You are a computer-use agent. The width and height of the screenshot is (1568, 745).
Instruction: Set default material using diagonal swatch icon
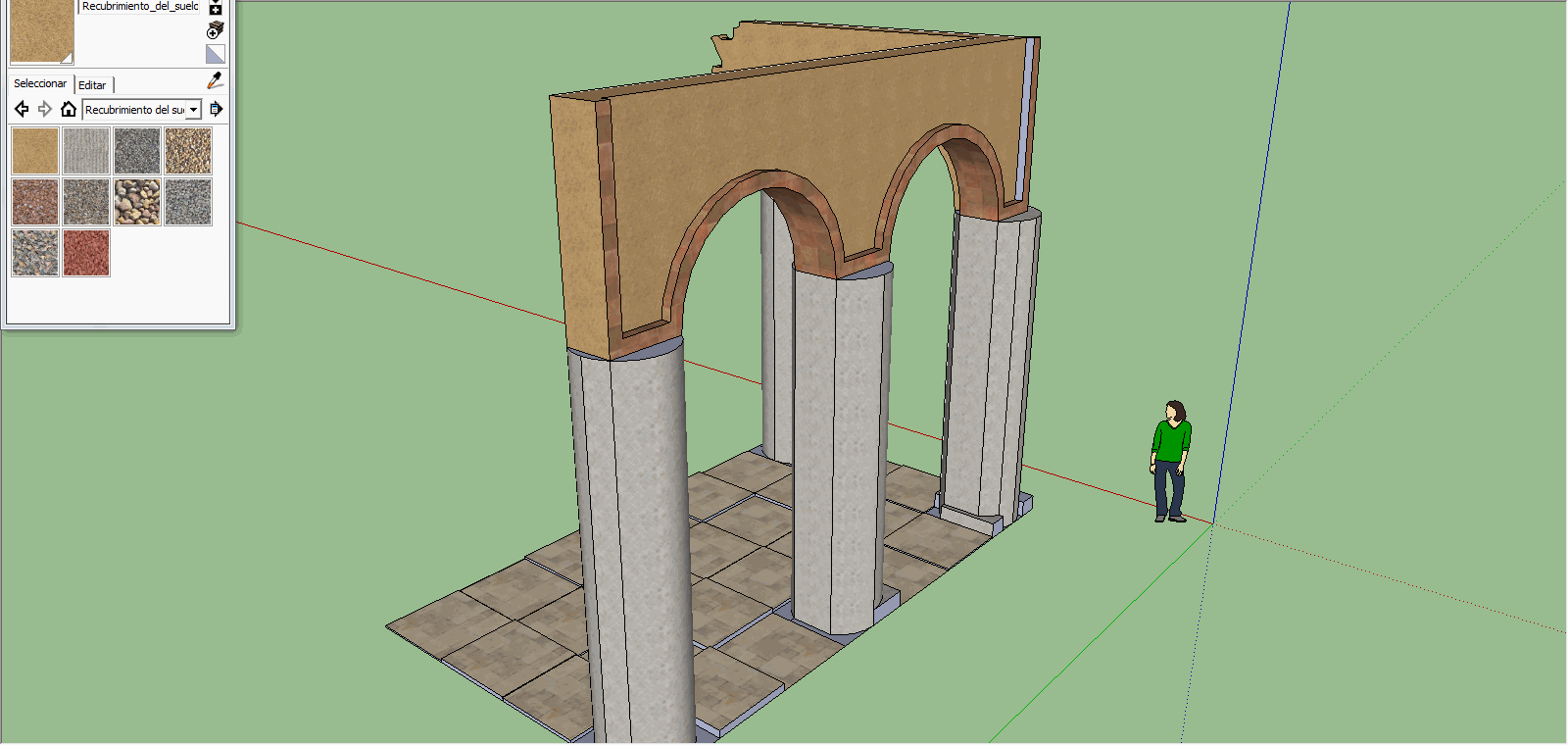[216, 54]
